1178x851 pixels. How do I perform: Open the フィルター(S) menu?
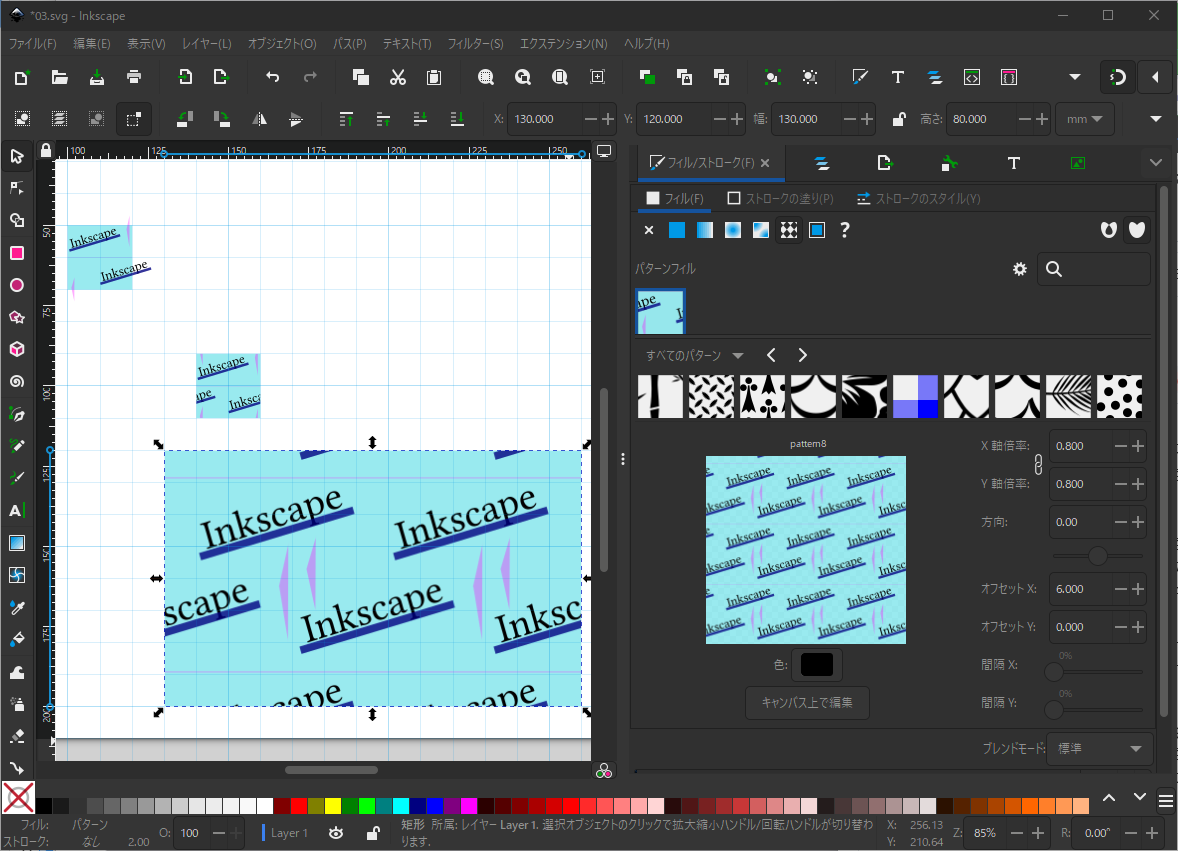[476, 44]
